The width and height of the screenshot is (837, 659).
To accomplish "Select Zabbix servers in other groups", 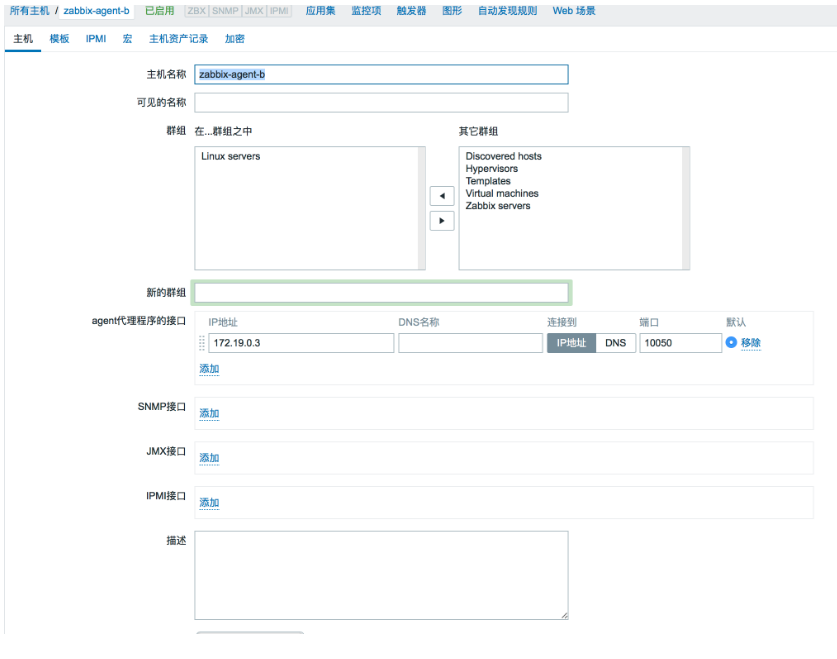I will pos(498,205).
